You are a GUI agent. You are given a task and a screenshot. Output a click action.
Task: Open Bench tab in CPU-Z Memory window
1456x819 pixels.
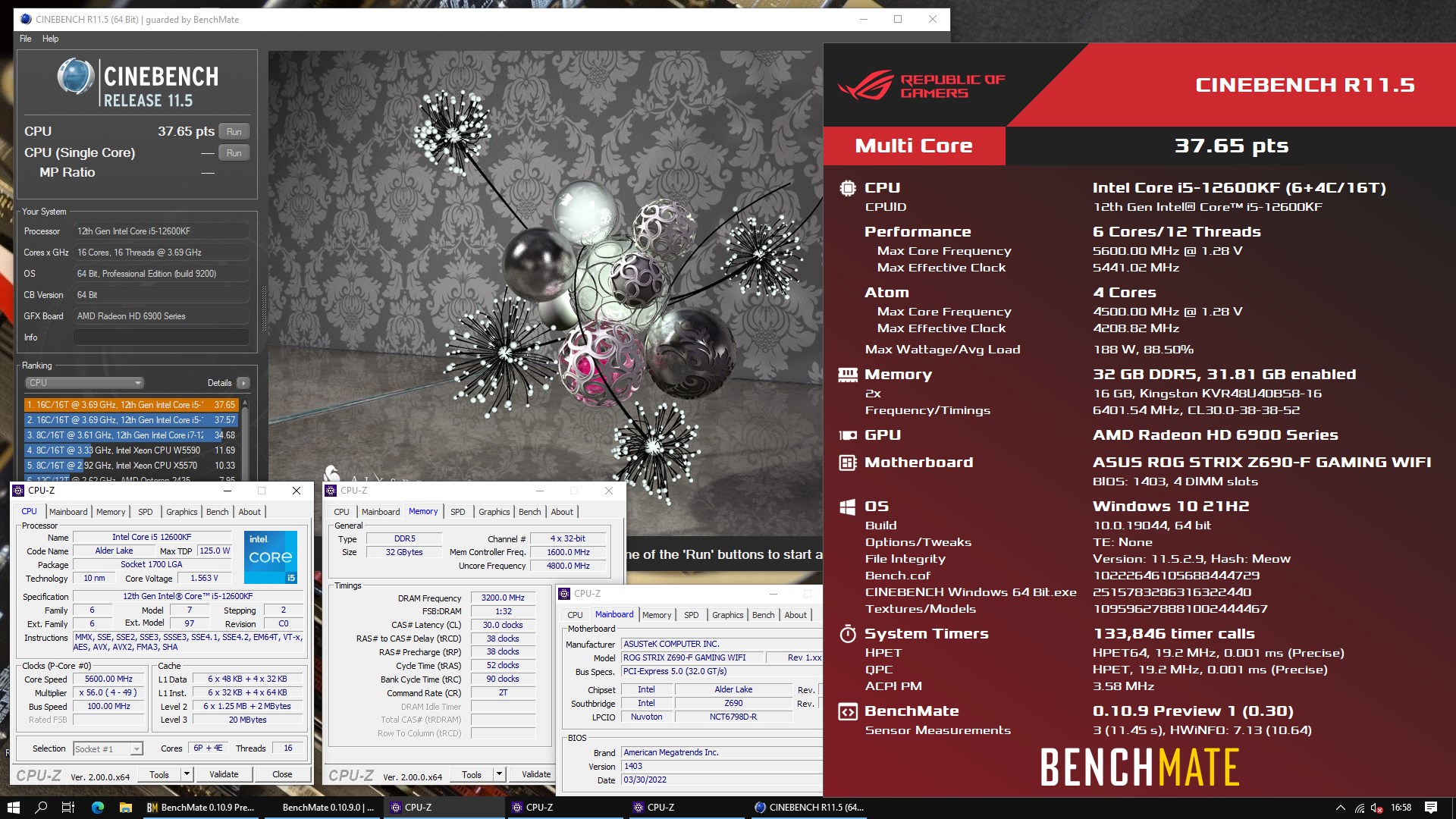(x=530, y=512)
